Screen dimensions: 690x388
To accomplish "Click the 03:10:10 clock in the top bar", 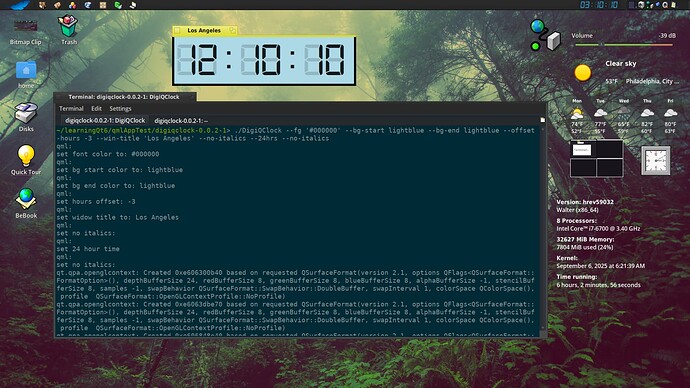I will click(599, 5).
